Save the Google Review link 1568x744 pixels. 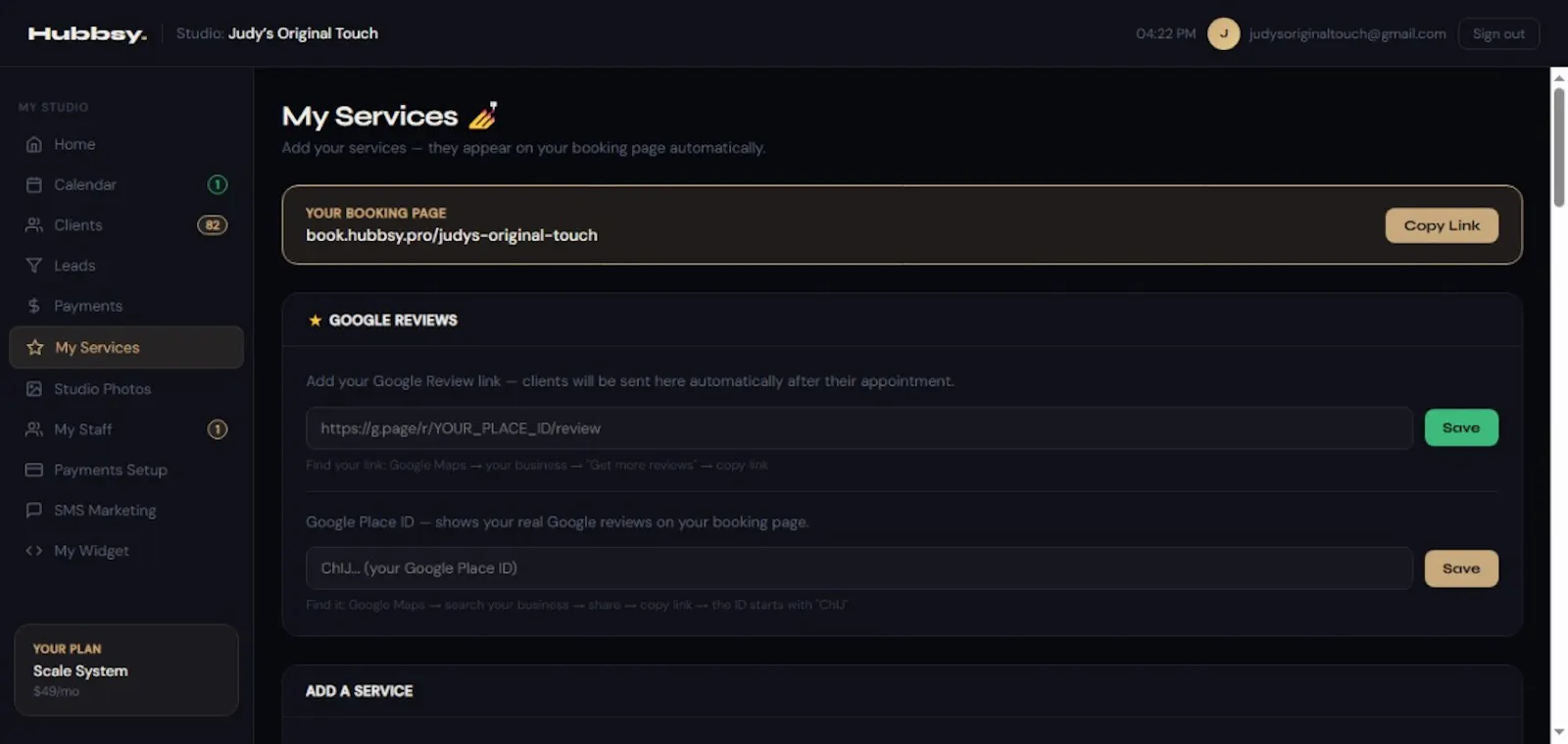[1461, 427]
